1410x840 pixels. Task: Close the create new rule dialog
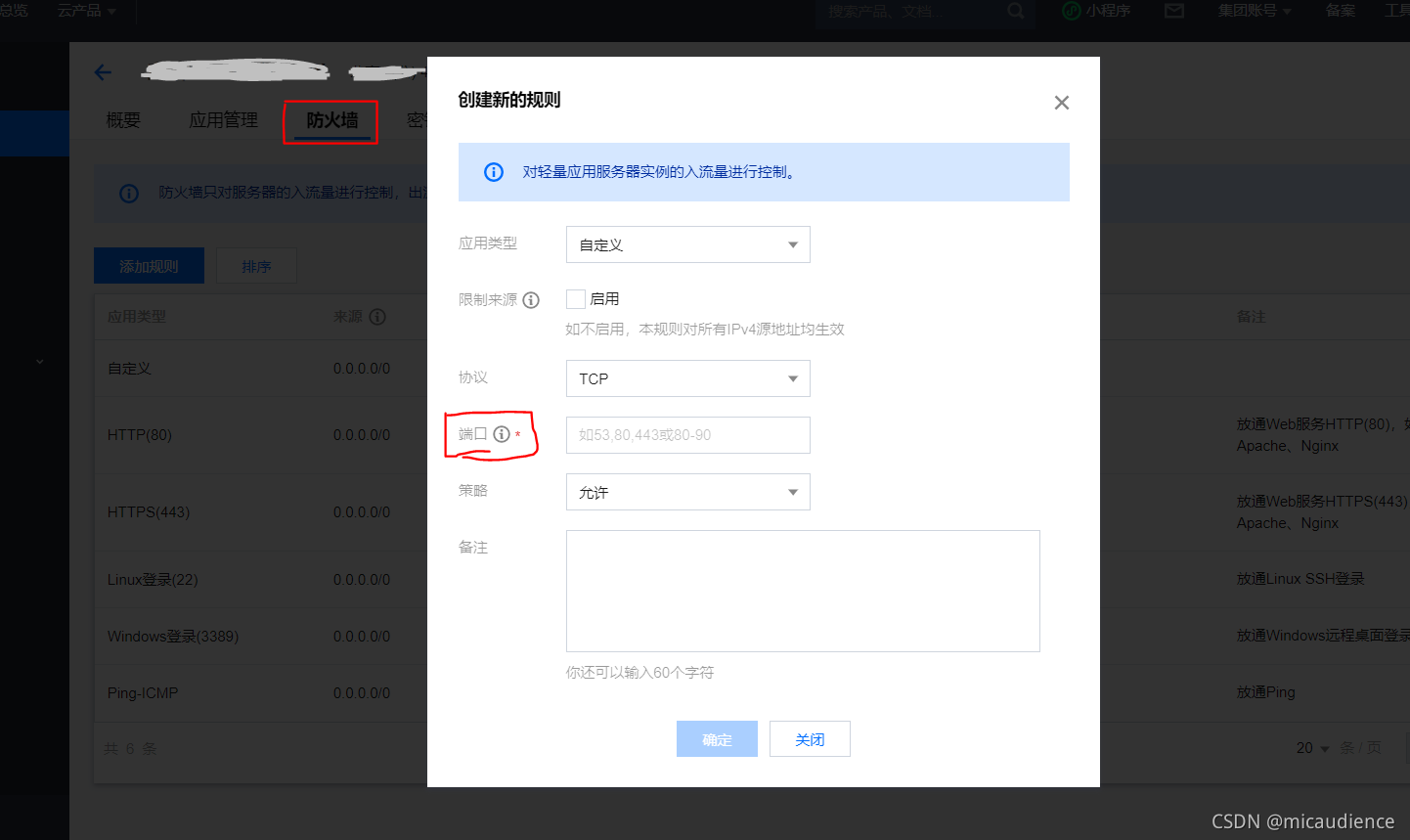1062,103
